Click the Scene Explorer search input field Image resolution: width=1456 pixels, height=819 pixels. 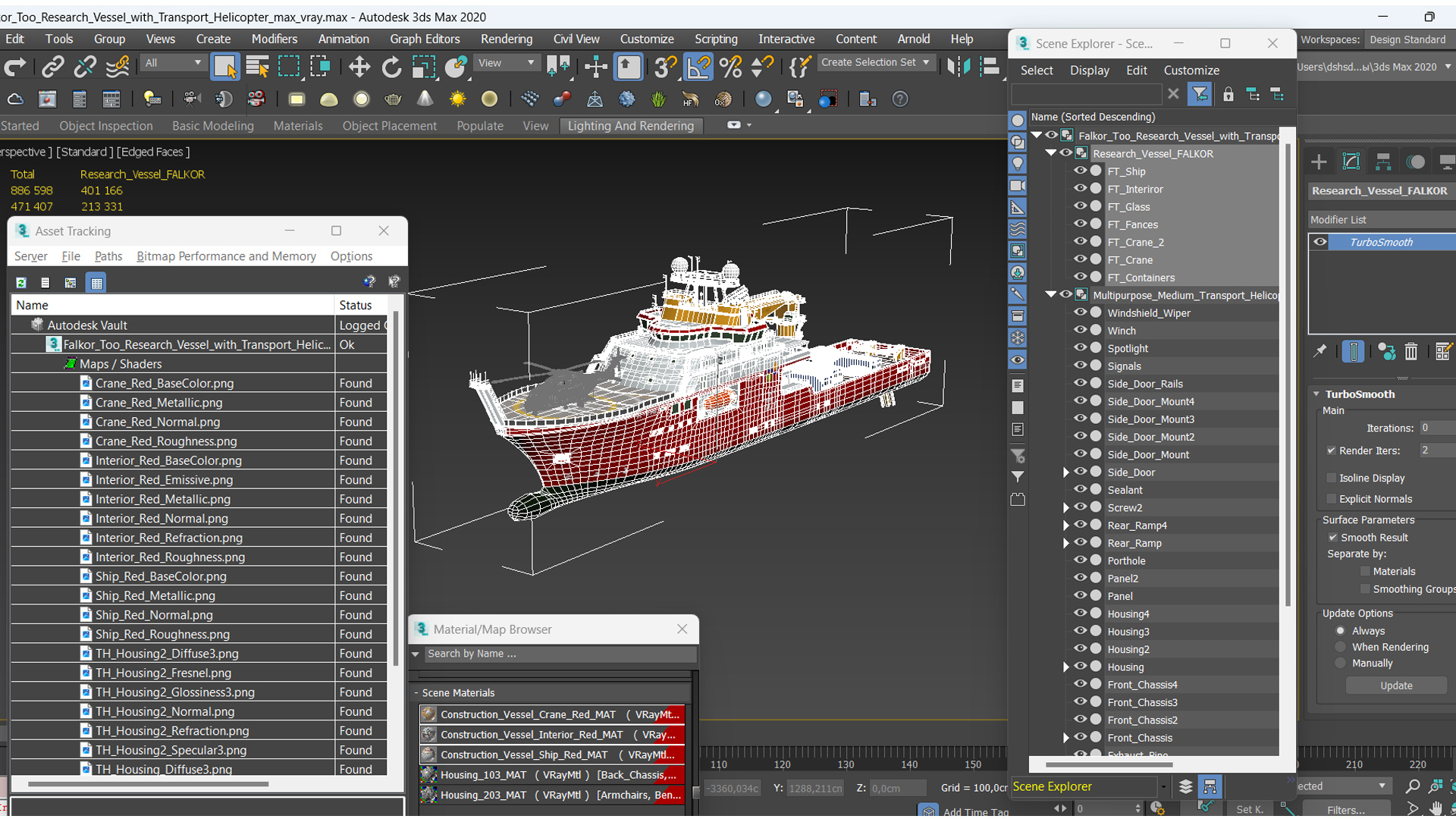point(1086,94)
